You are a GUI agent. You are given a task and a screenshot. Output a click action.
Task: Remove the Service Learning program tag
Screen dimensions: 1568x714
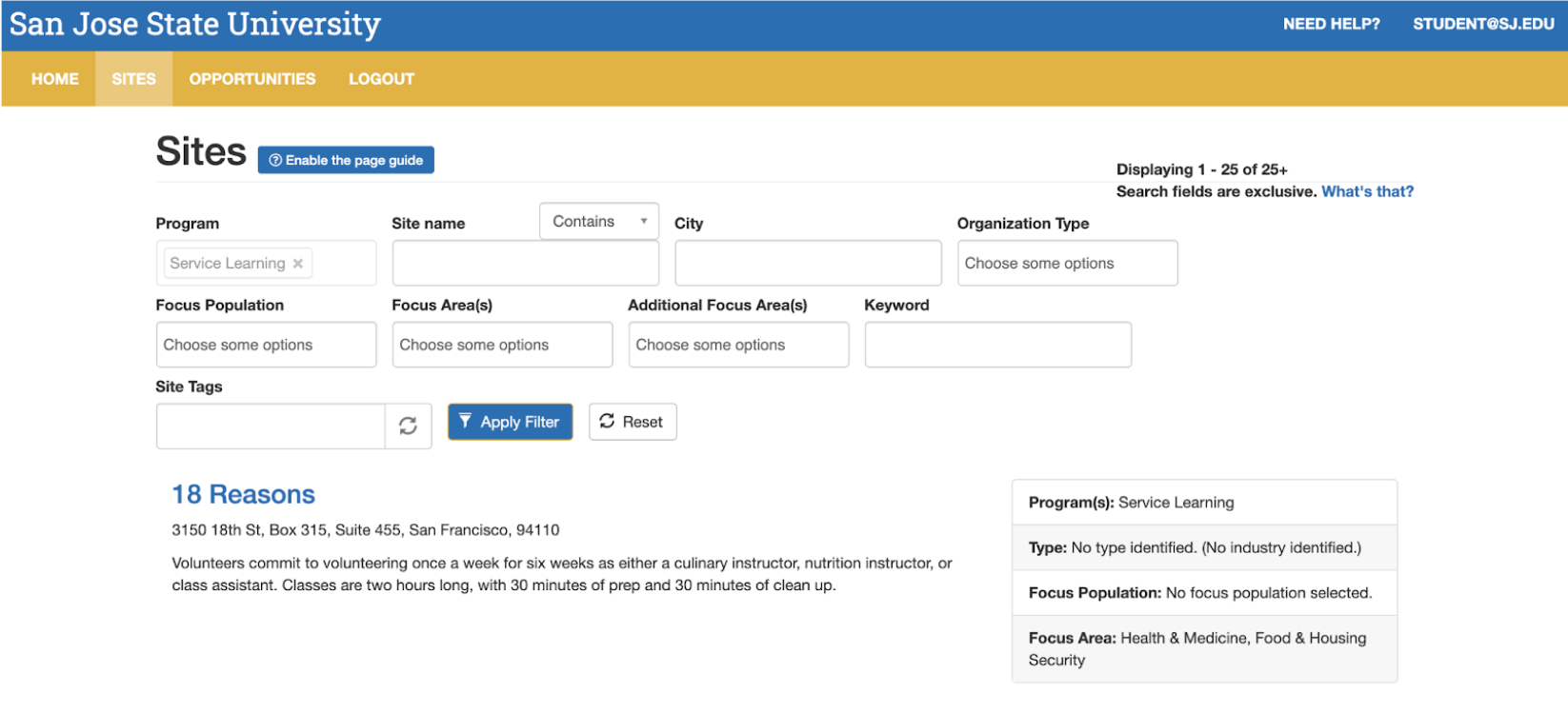click(298, 264)
